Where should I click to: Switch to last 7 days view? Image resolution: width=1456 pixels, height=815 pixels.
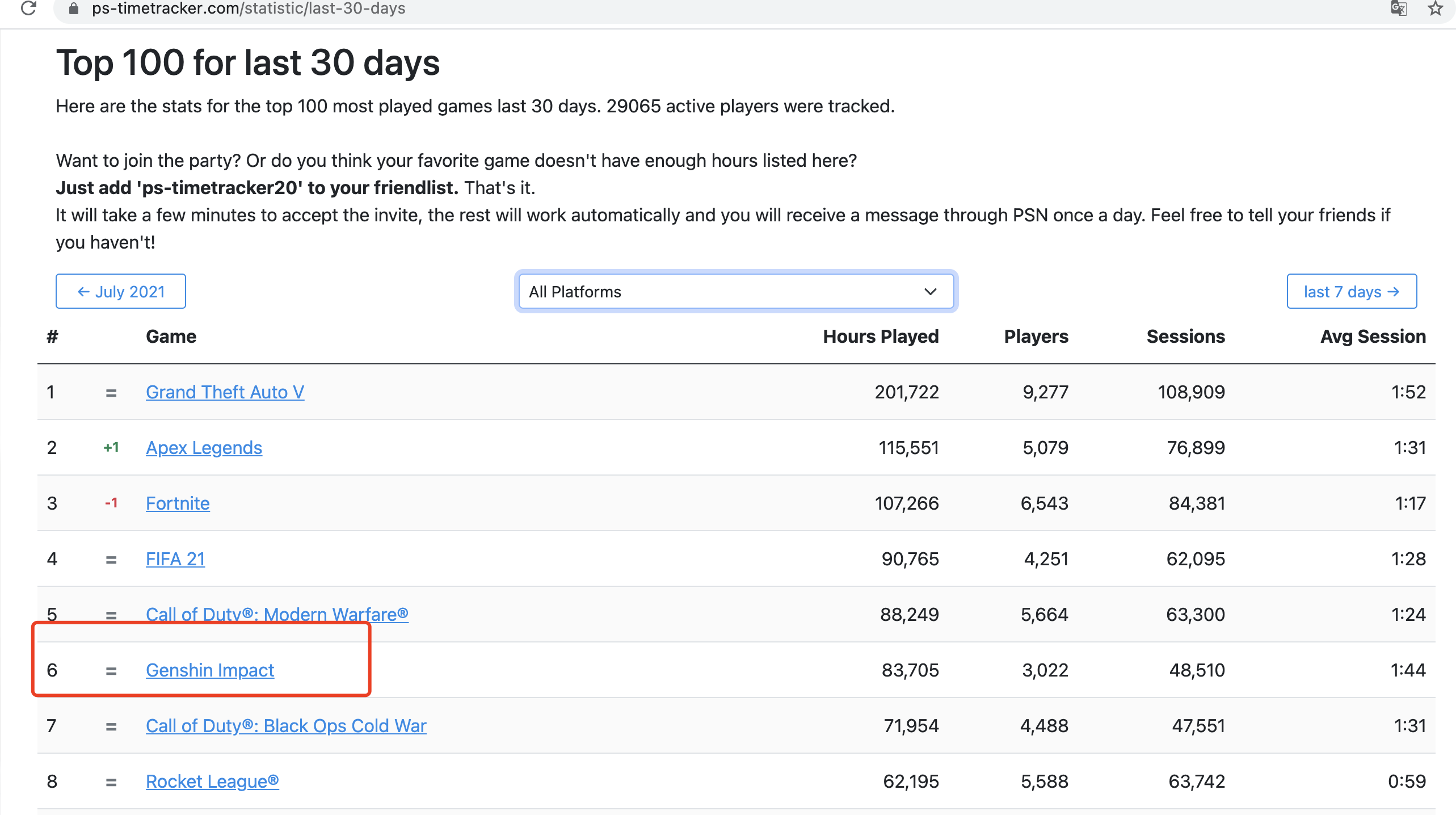[1352, 292]
